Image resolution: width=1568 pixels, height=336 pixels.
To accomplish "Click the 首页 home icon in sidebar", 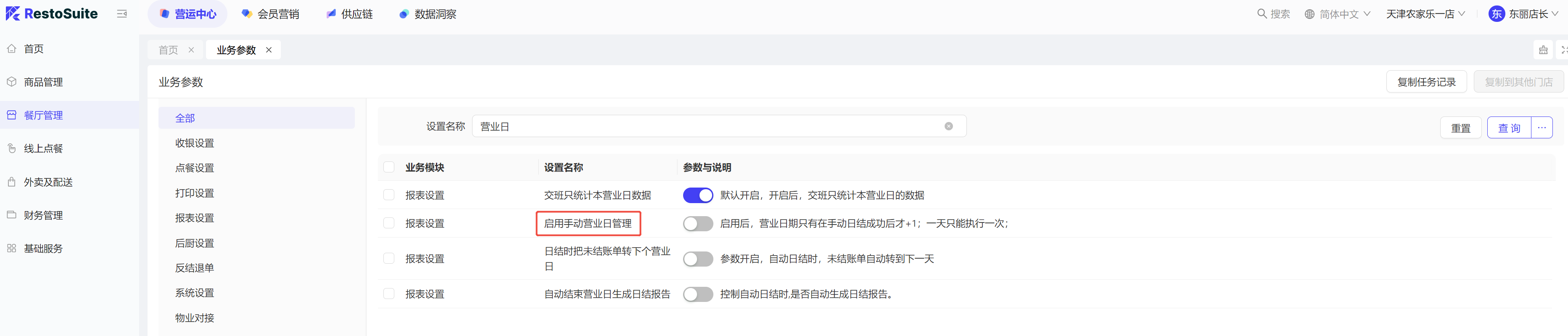I will (x=12, y=49).
